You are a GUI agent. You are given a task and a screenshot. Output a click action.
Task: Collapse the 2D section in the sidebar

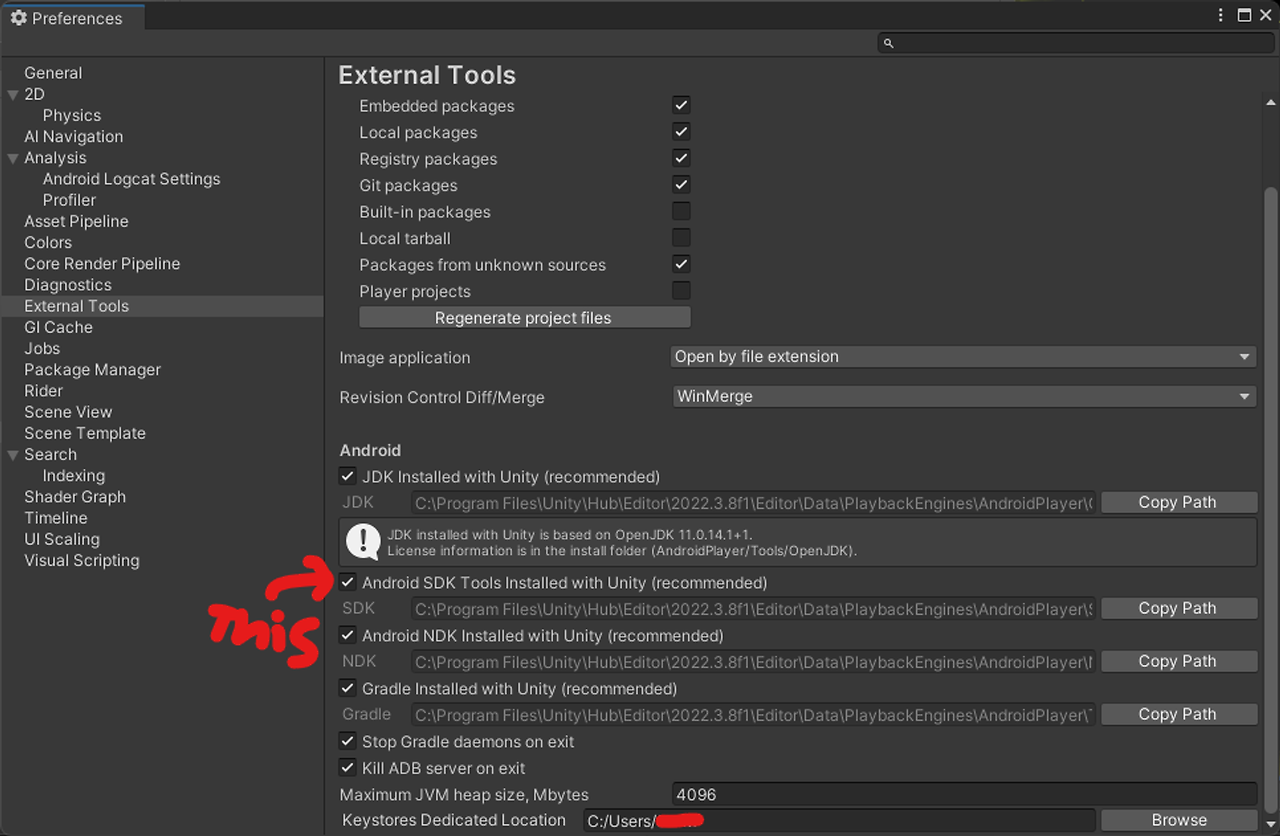click(13, 93)
